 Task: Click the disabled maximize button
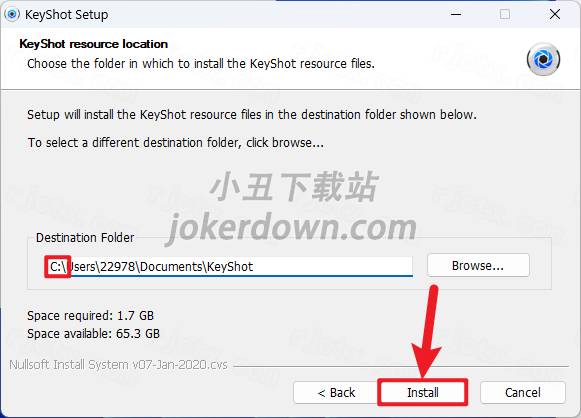pyautogui.click(x=505, y=14)
